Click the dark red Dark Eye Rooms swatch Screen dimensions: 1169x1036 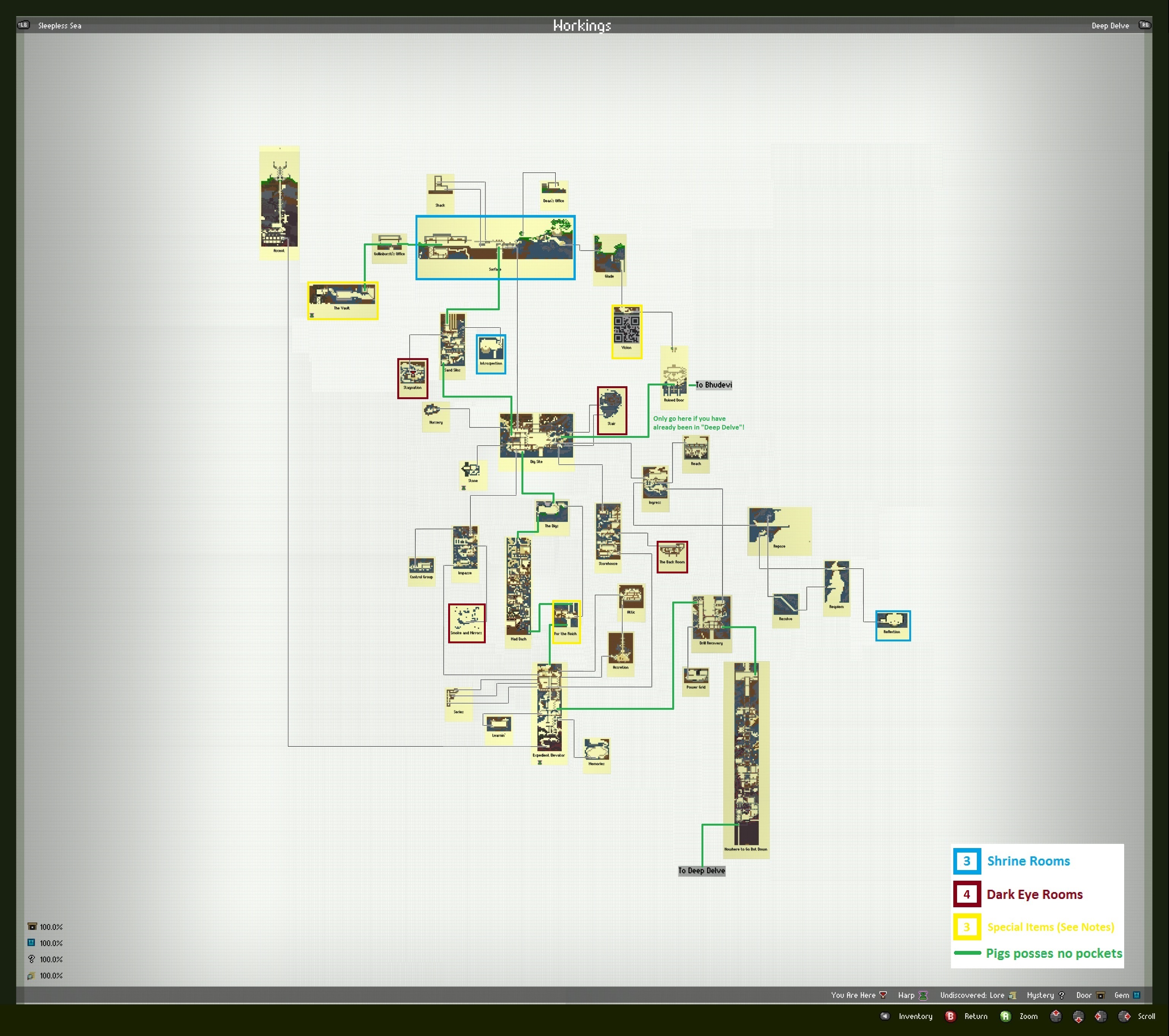pyautogui.click(x=967, y=894)
